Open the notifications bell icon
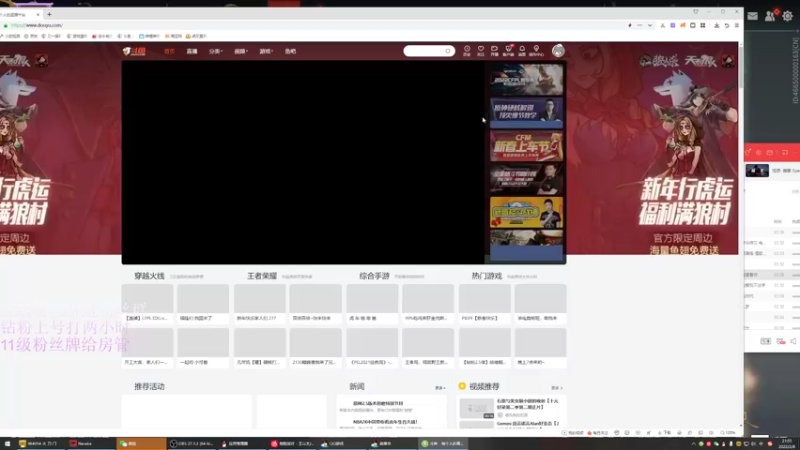The width and height of the screenshot is (800, 450). [x=522, y=50]
